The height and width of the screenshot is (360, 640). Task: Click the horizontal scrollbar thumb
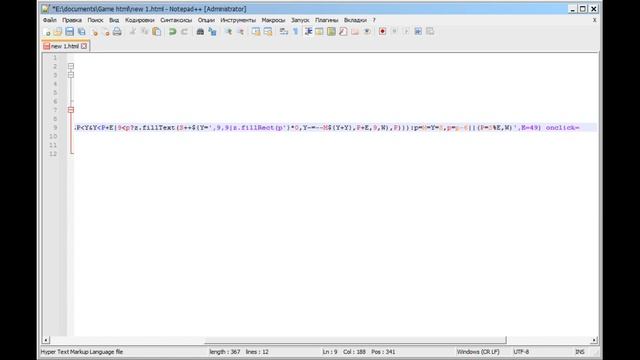pos(355,340)
